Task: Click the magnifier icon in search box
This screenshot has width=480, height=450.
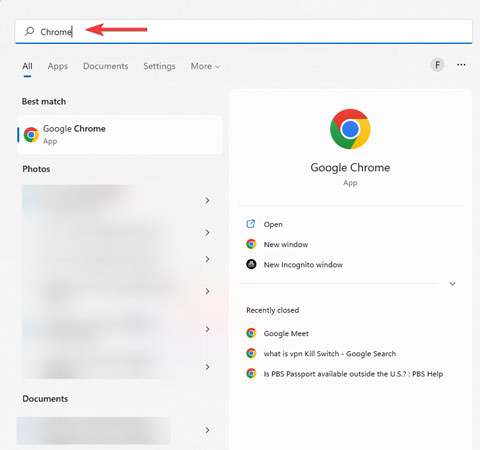Action: pyautogui.click(x=29, y=31)
